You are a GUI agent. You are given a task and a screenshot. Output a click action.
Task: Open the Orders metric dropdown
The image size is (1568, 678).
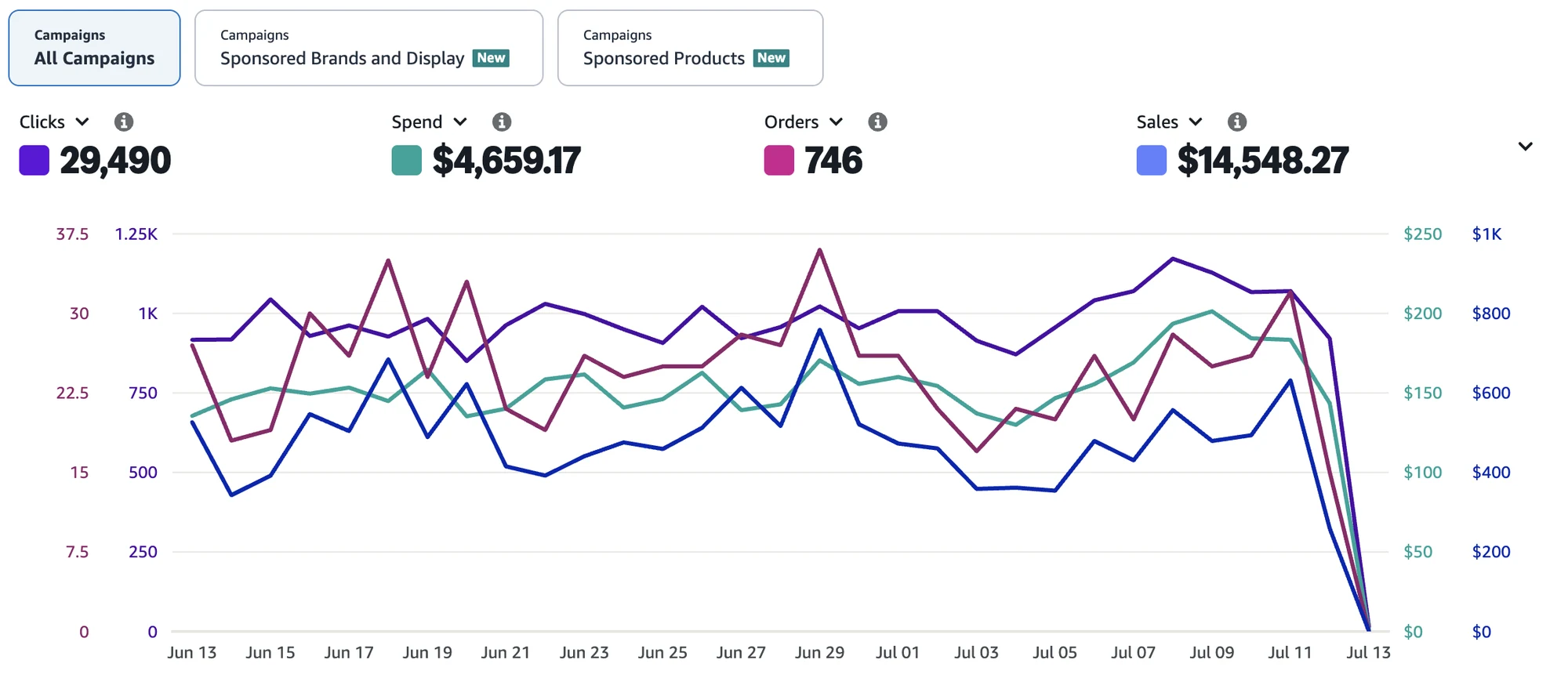pyautogui.click(x=804, y=122)
